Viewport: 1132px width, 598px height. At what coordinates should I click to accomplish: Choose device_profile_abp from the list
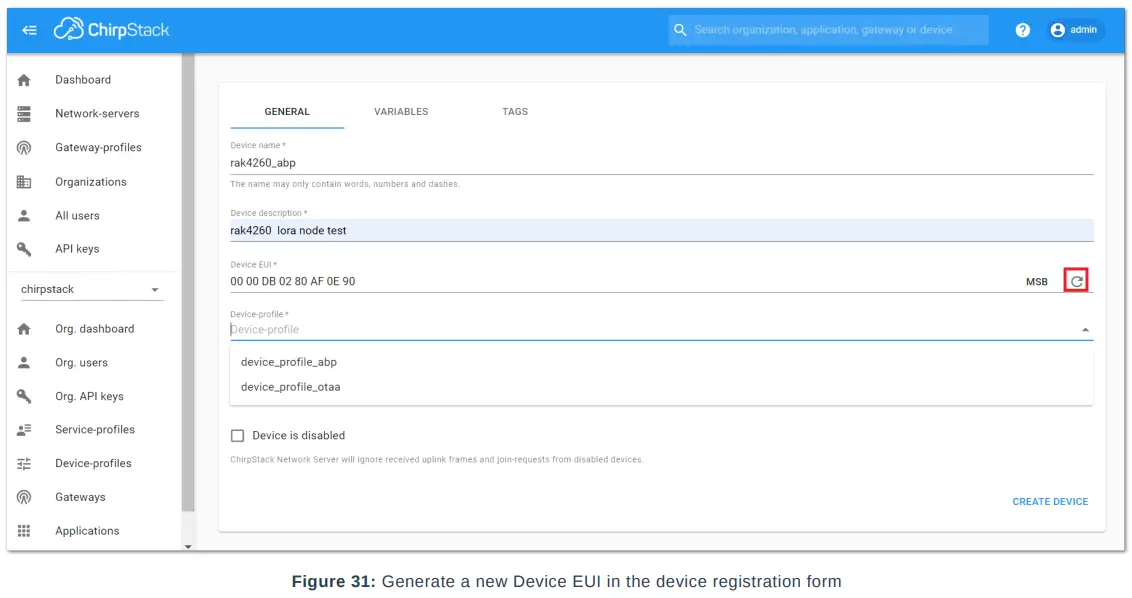[289, 362]
